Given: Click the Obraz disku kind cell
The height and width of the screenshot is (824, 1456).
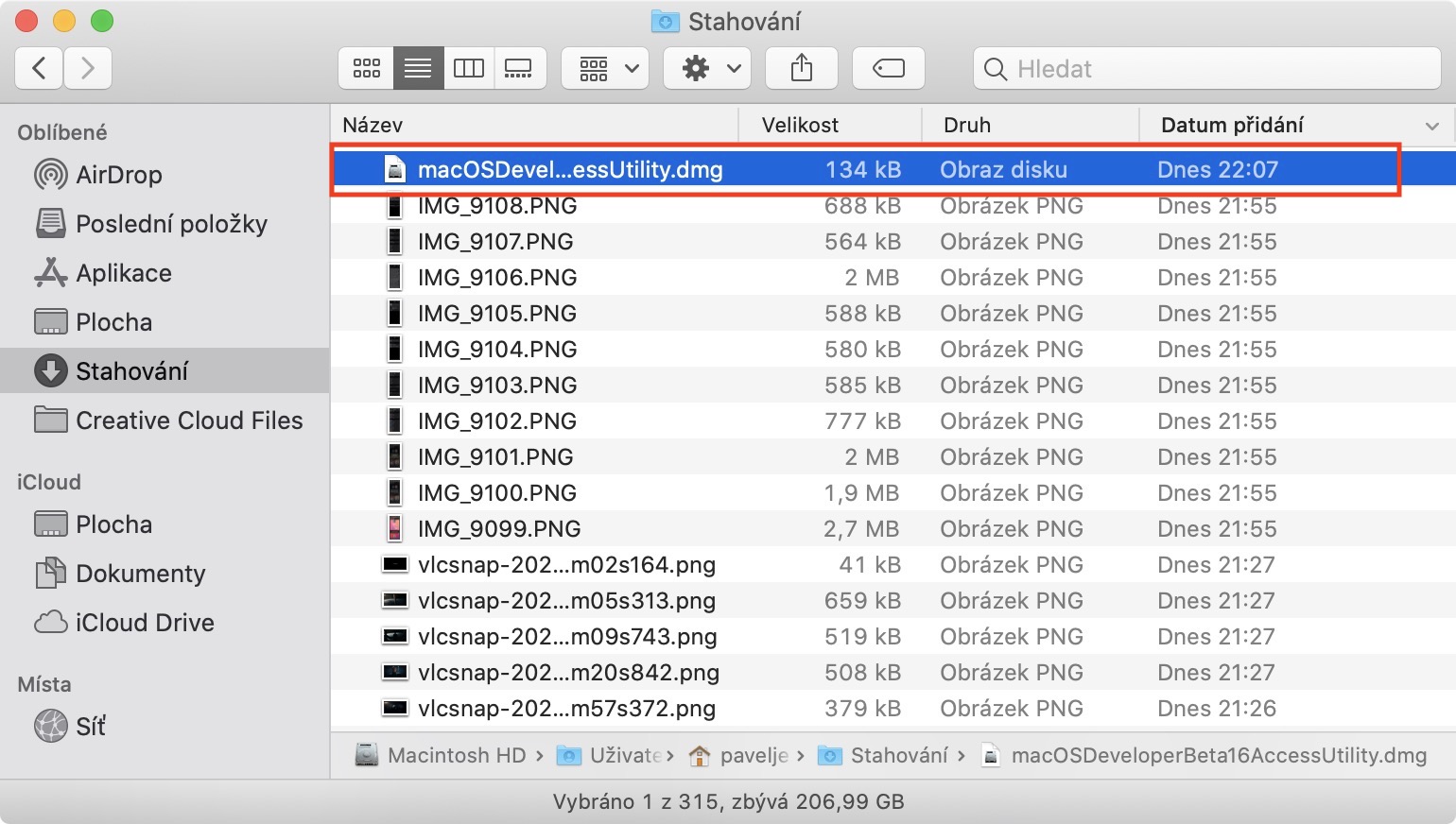Looking at the screenshot, I should [x=1003, y=170].
